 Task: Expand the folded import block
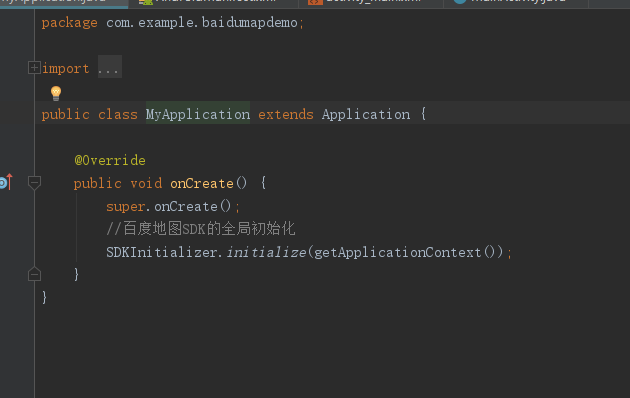[x=34, y=68]
